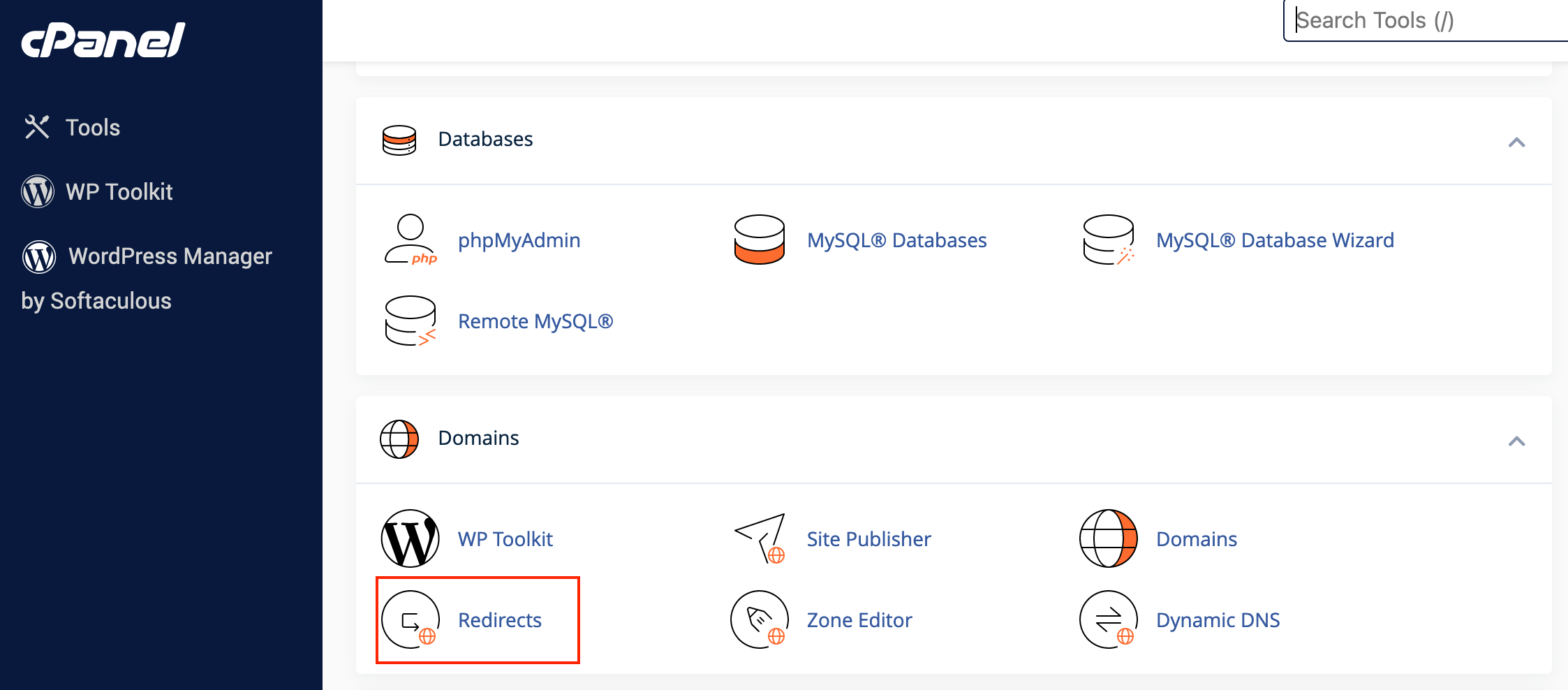Screen dimensions: 1568x690
Task: Click the Domains section globe icon
Action: [x=399, y=439]
